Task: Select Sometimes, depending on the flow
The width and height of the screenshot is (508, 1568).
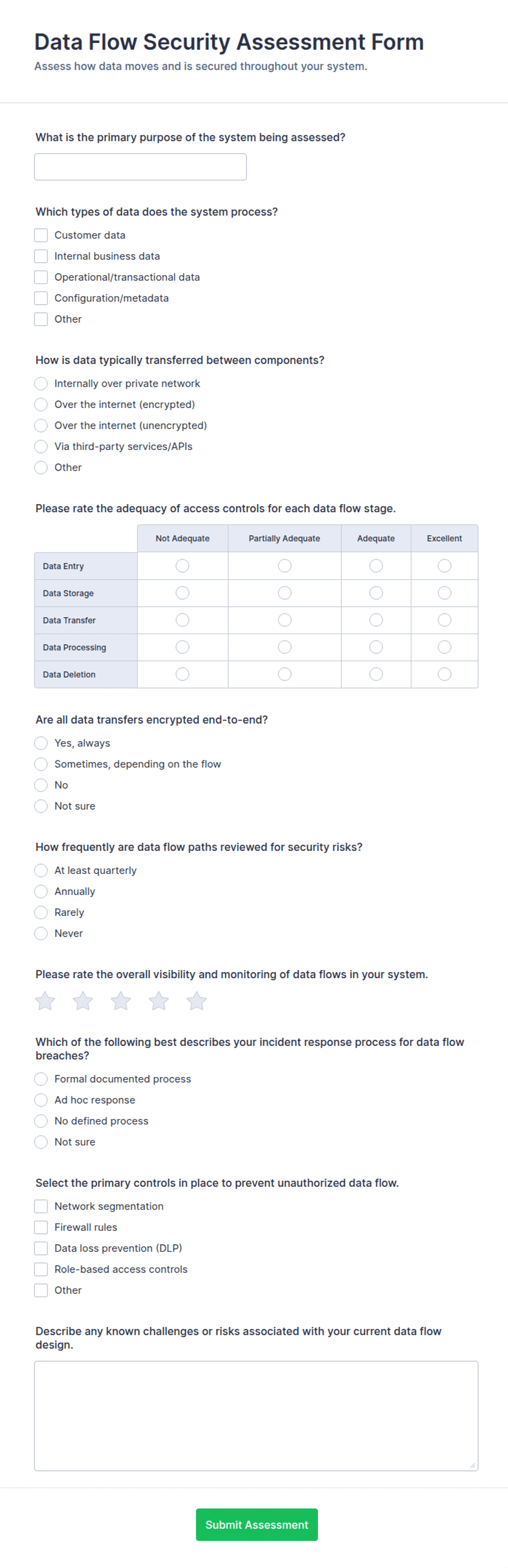Action: tap(41, 765)
